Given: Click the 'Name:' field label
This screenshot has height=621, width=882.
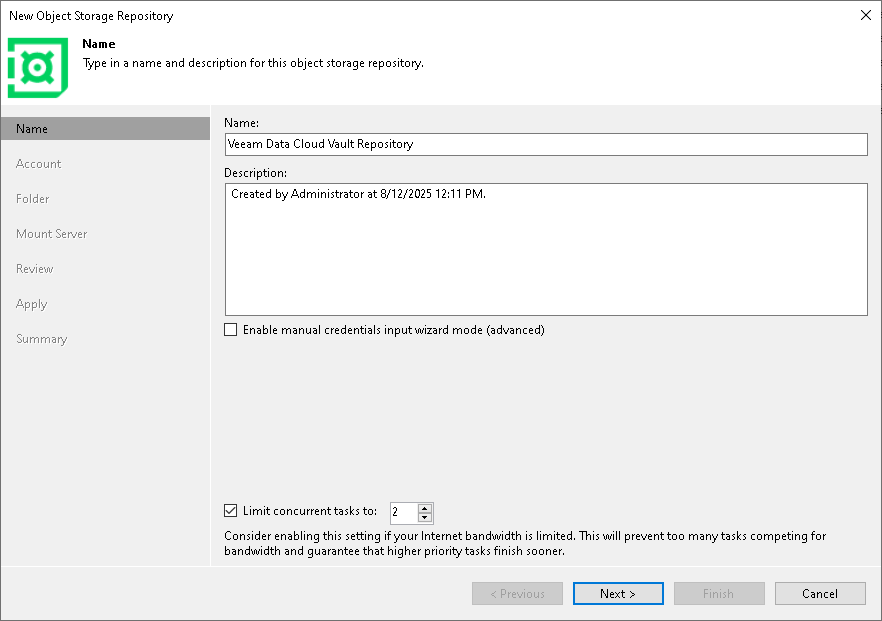Looking at the screenshot, I should tap(241, 123).
